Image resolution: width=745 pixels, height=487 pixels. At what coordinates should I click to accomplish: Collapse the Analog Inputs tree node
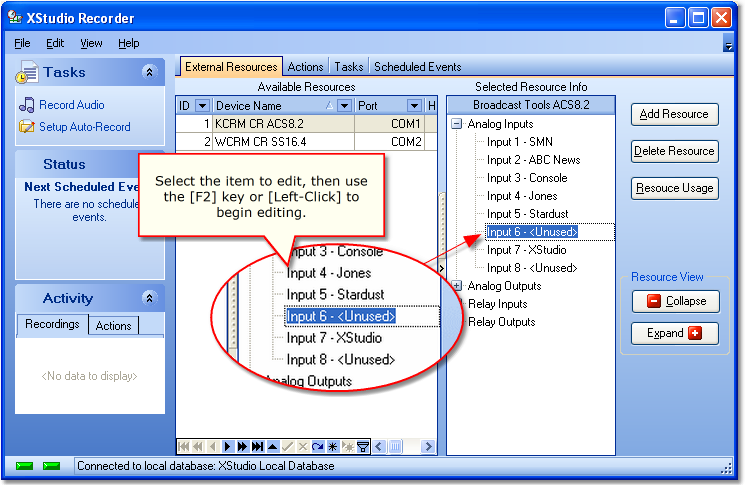pos(457,124)
